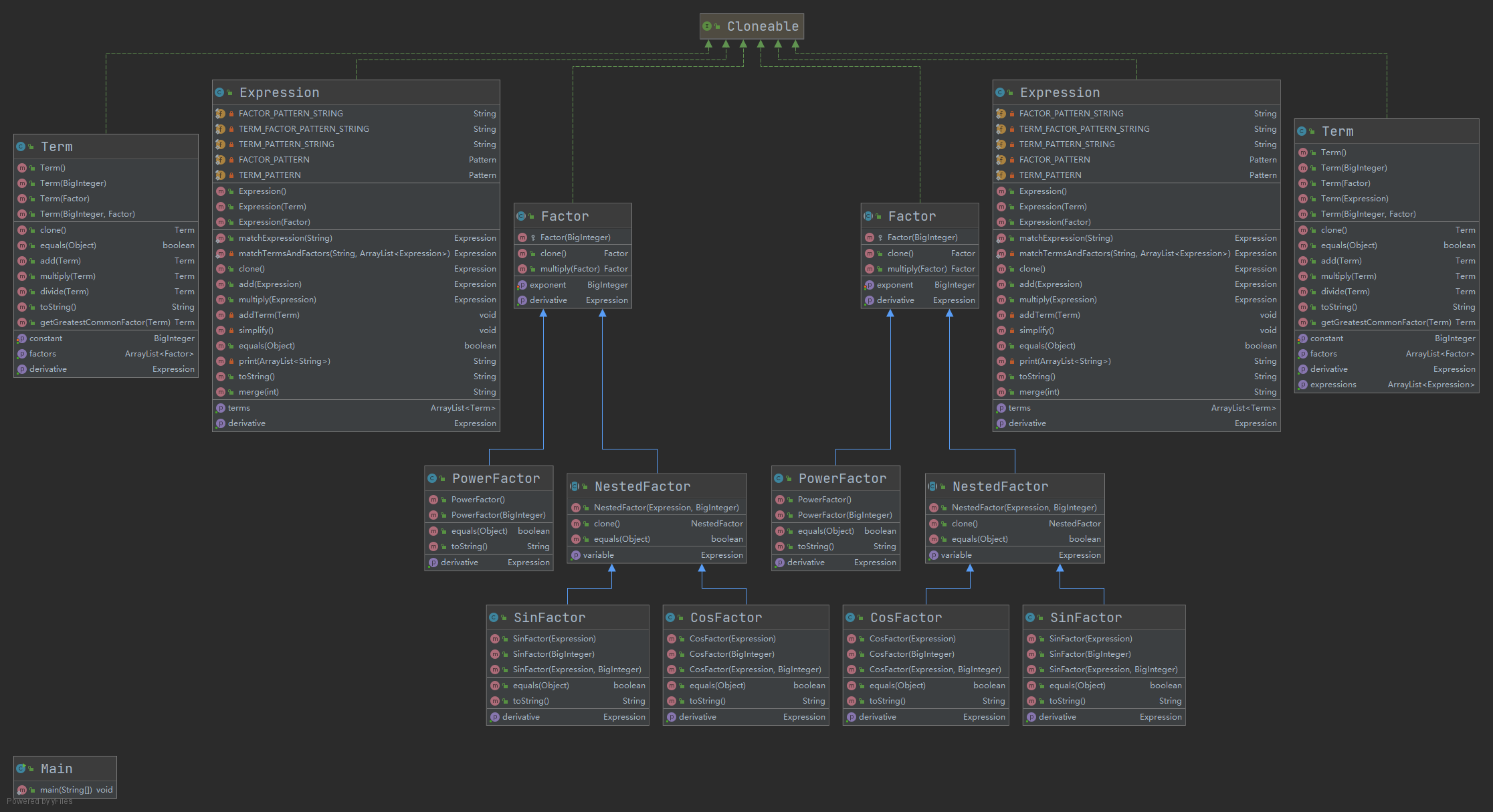Select the terms property in left Expression
This screenshot has height=812, width=1493.
(x=356, y=408)
